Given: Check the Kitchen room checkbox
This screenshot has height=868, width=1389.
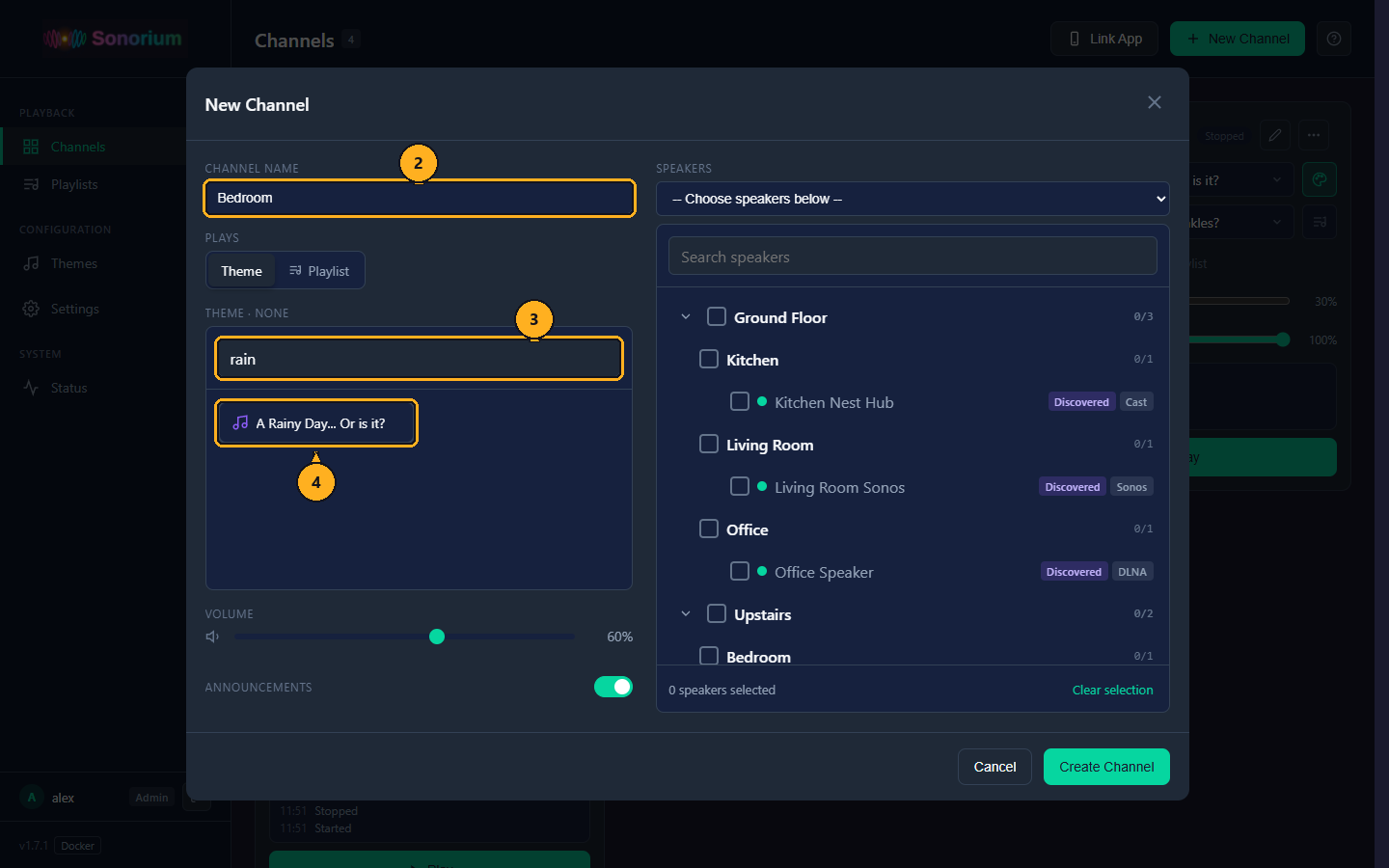Looking at the screenshot, I should tap(709, 359).
